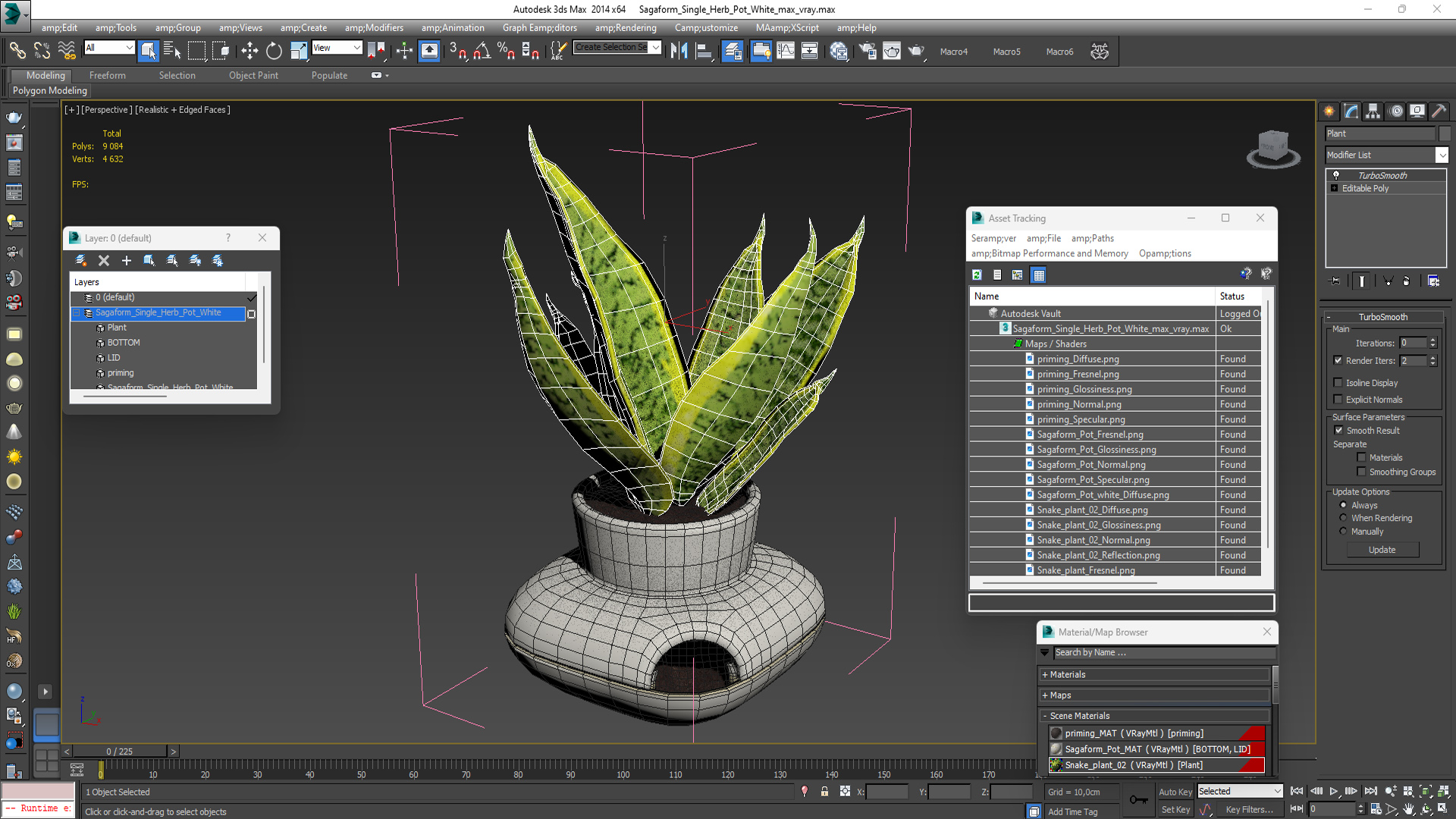Open the selection filter All dropdown
Viewport: 1456px width, 819px height.
(109, 48)
